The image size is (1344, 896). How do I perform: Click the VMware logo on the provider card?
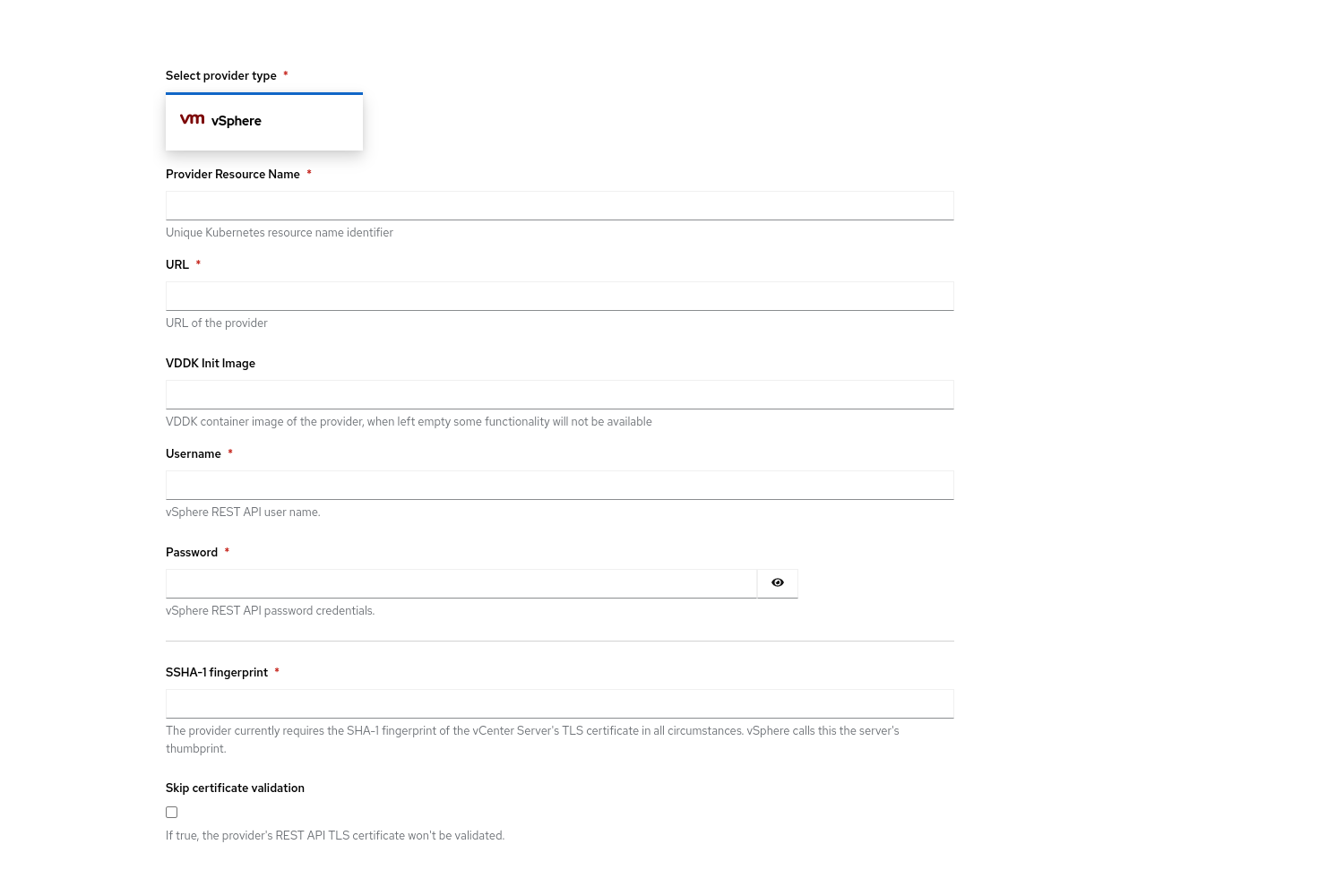[192, 119]
